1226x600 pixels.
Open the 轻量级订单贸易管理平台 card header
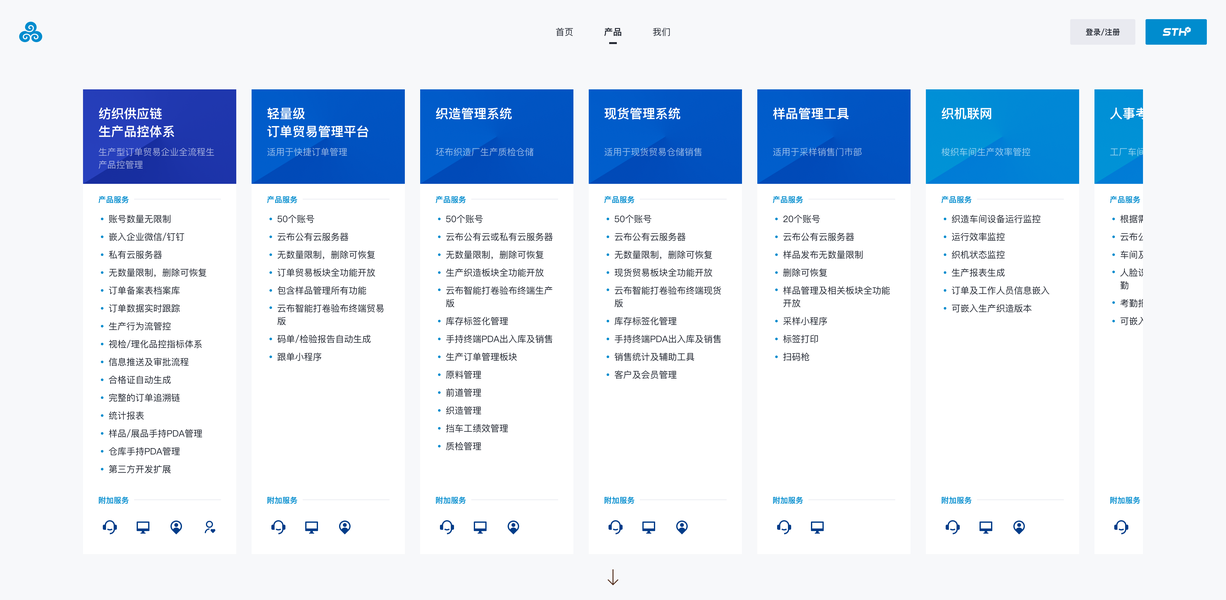(x=328, y=137)
